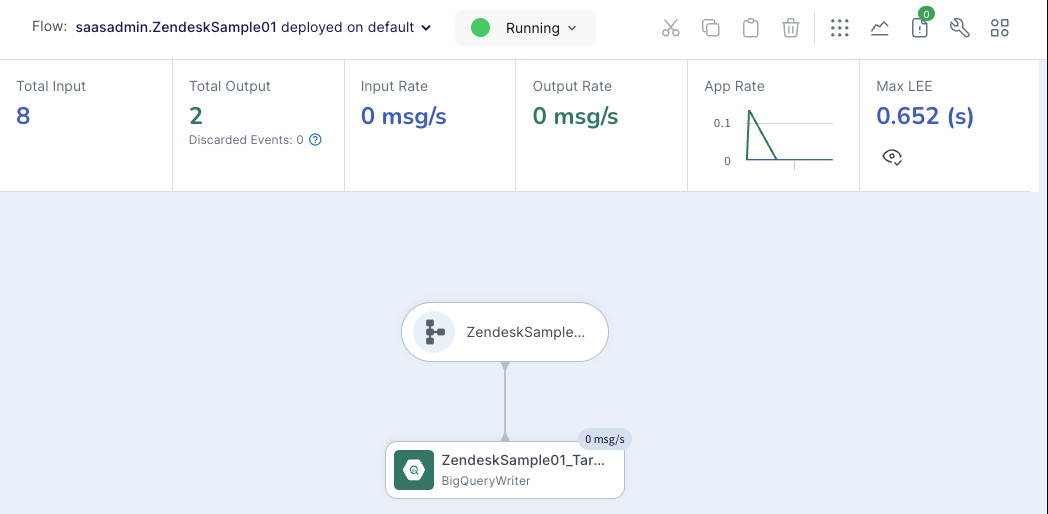Click the Paste clipboard icon

(x=751, y=28)
